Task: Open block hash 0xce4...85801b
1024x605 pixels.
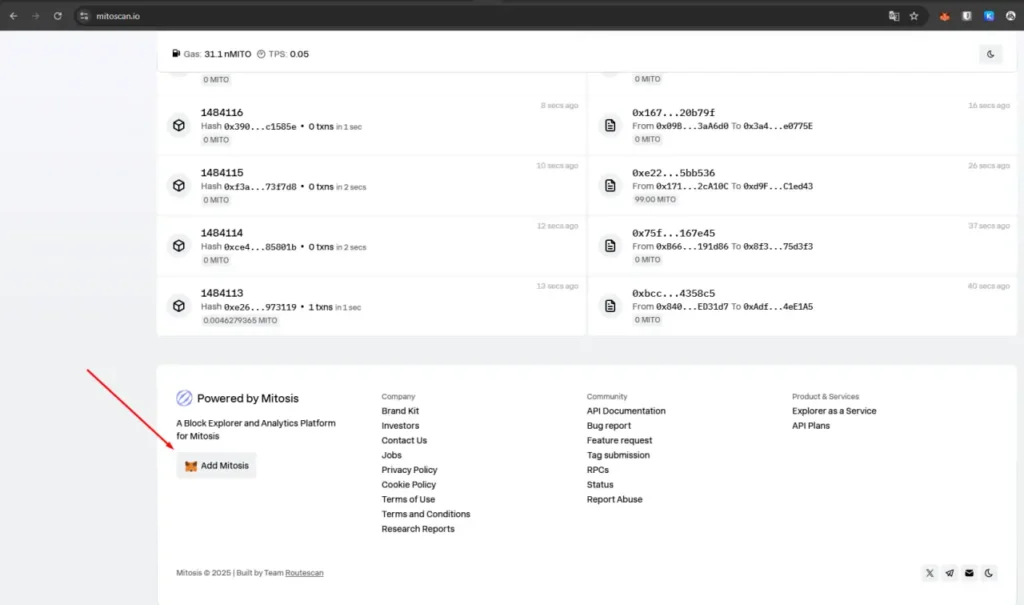Action: coord(260,247)
